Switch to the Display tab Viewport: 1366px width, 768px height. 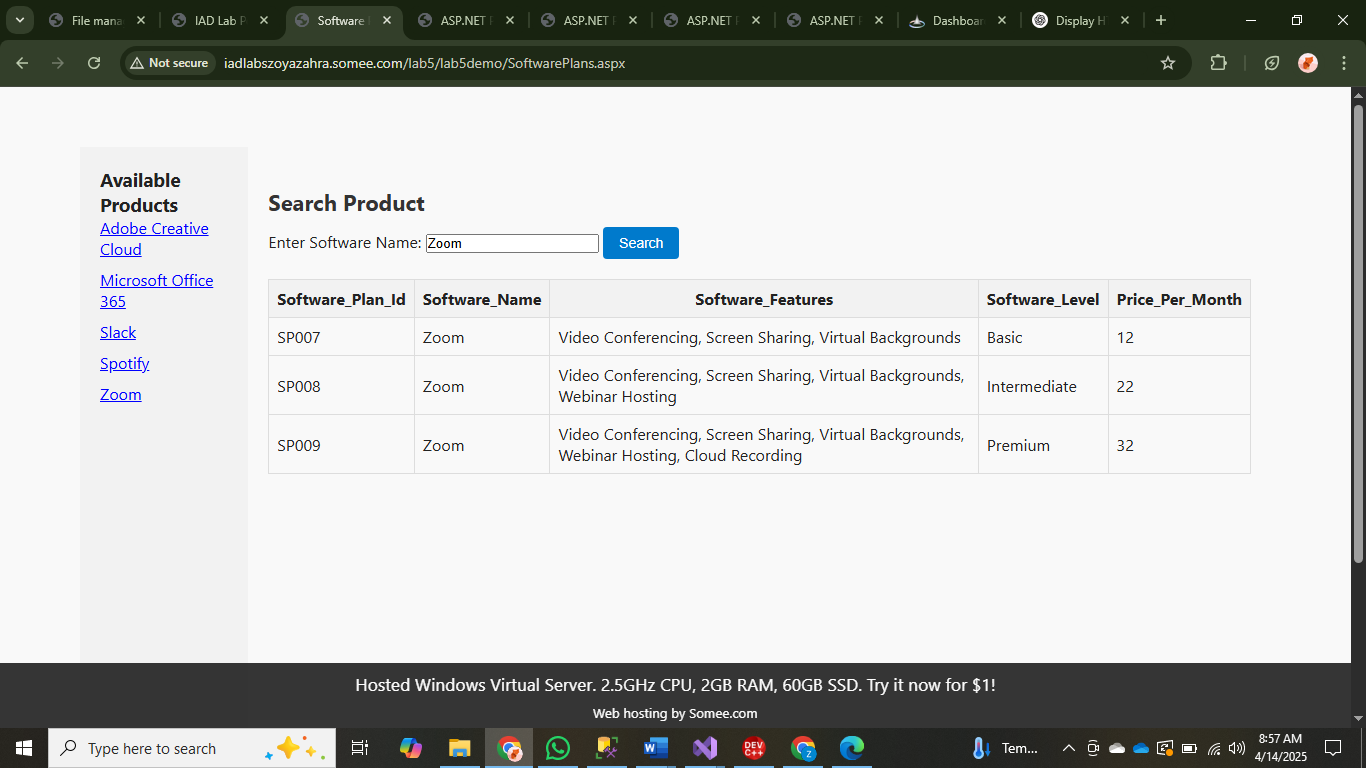1080,20
